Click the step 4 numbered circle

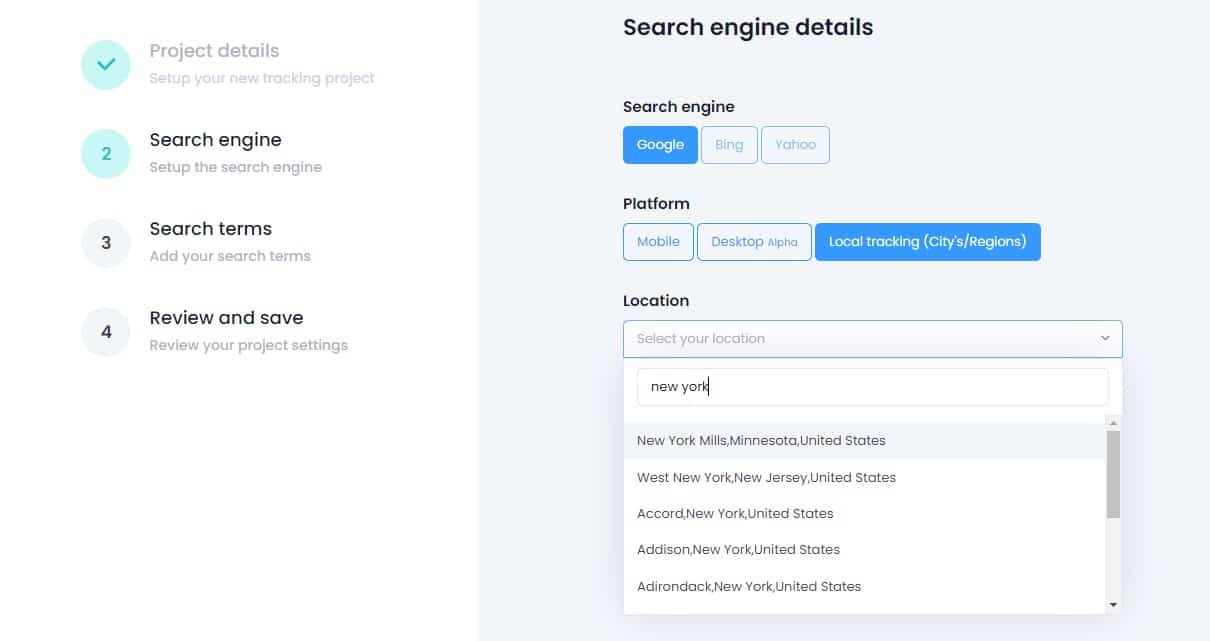(105, 331)
